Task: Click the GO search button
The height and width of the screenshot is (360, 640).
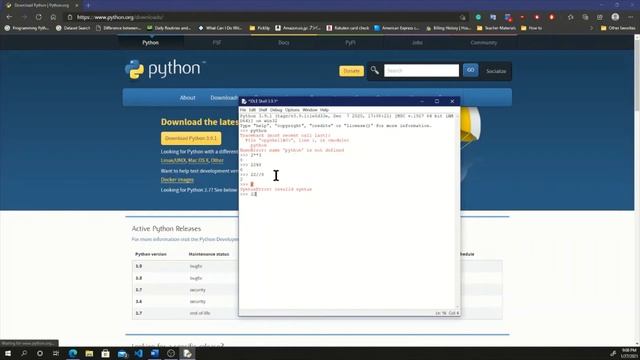Action: tap(471, 70)
